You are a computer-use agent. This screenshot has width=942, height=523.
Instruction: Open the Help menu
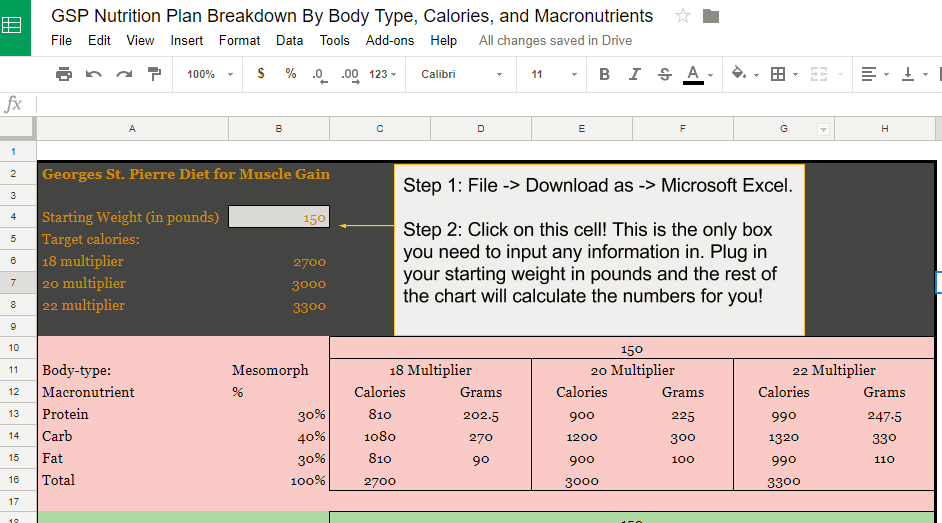tap(443, 40)
